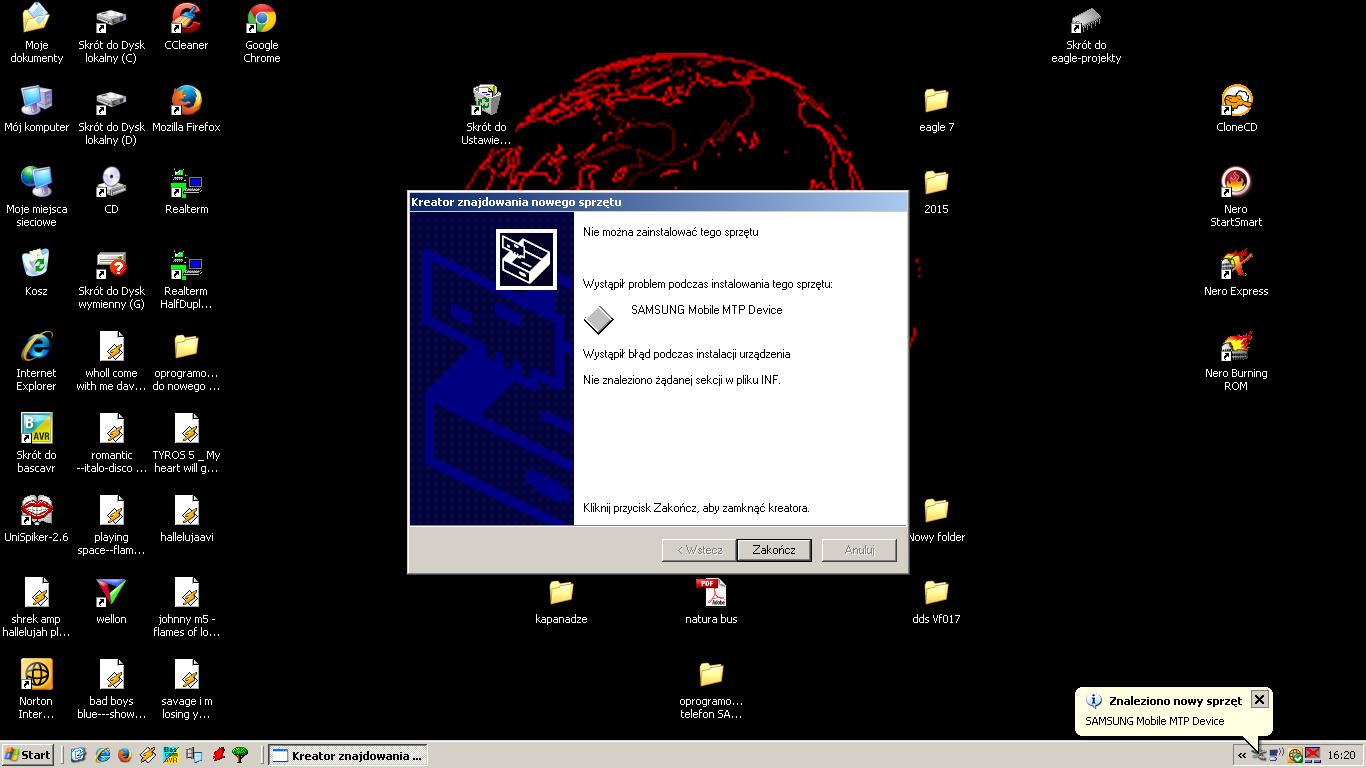Select the Skrót do eagle-projekty shortcut

(1086, 33)
